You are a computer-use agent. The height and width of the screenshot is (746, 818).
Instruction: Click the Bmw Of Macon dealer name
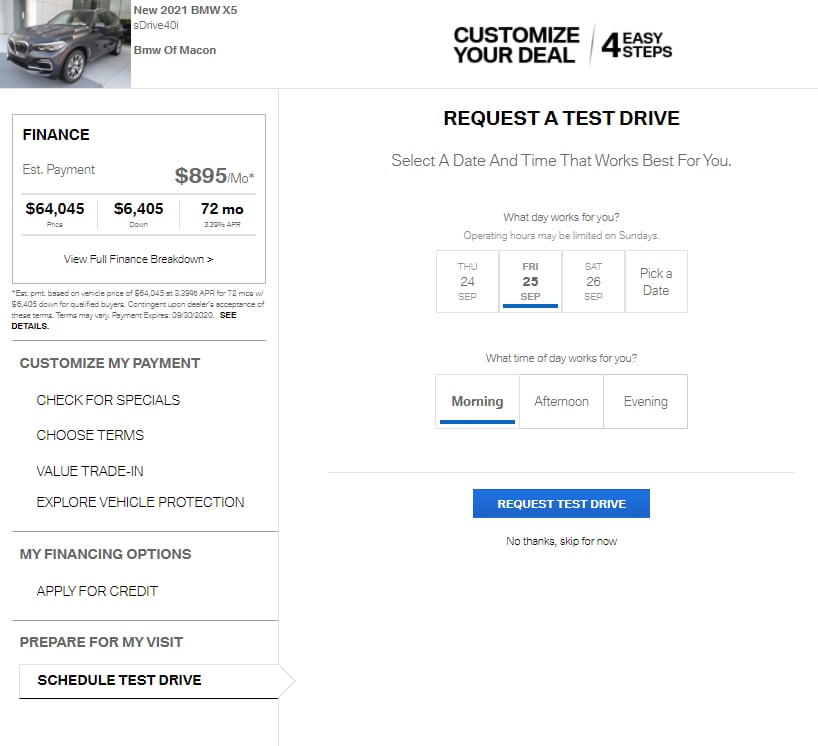point(175,50)
